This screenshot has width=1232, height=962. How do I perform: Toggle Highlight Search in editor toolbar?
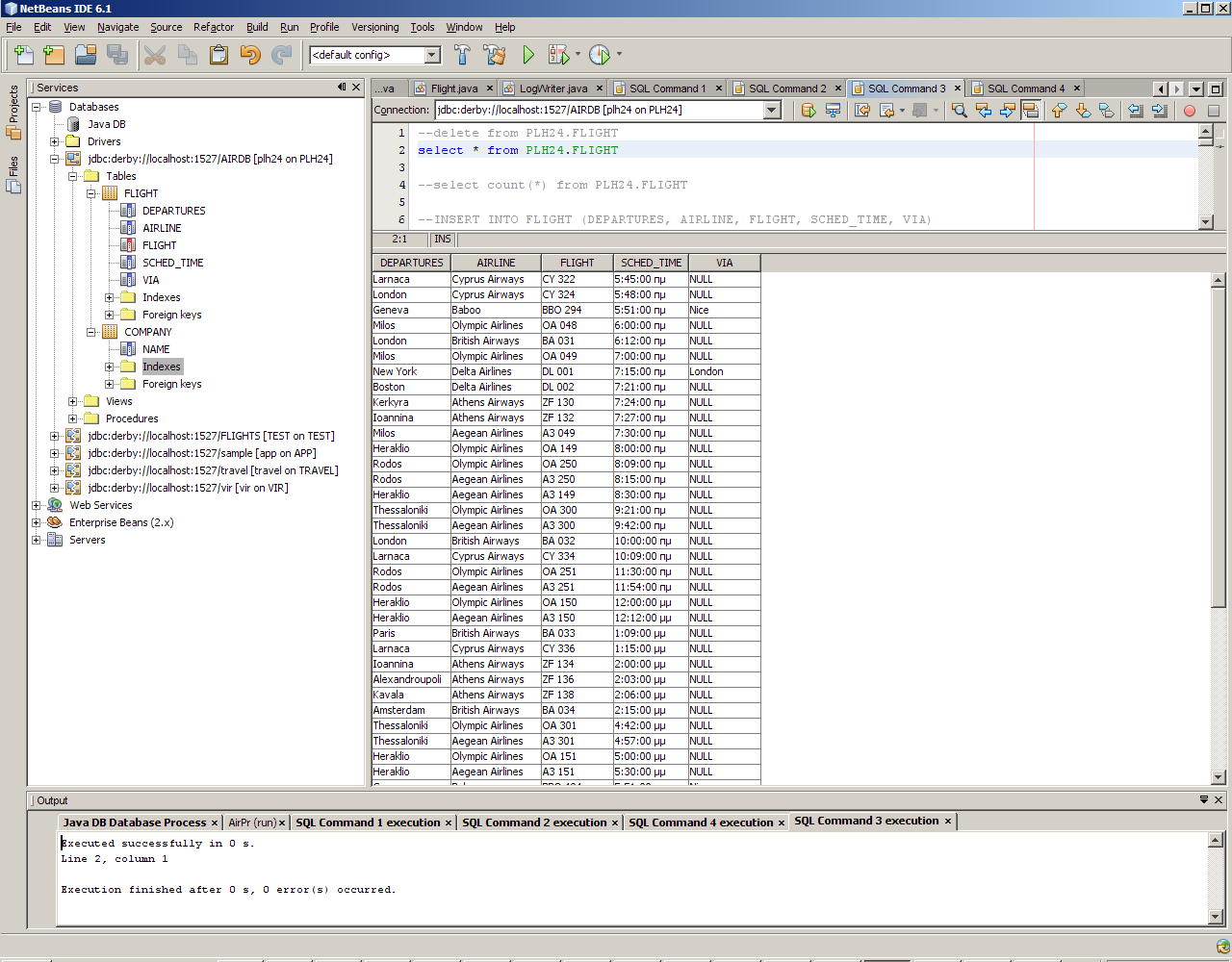pyautogui.click(x=1030, y=111)
